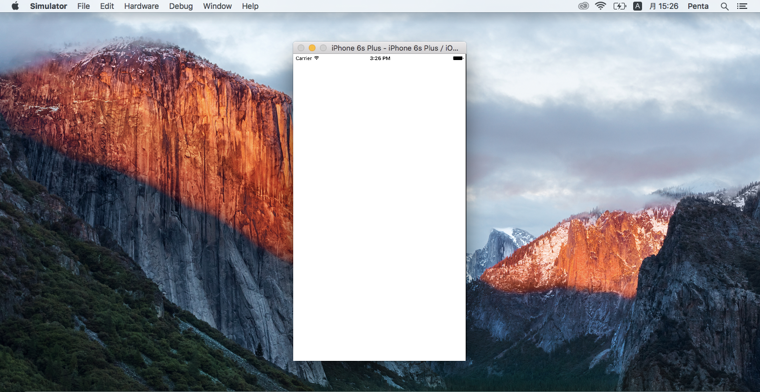760x392 pixels.
Task: Close the iPhone 6s Plus simulator window
Action: coord(301,48)
